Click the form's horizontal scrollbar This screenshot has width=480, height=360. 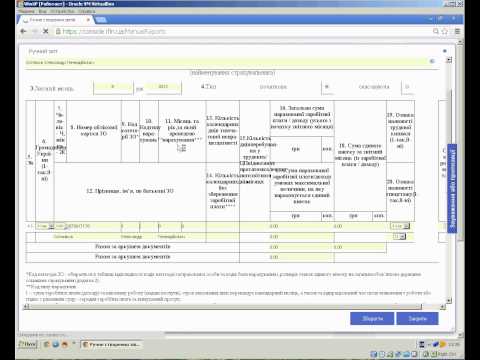(226, 307)
